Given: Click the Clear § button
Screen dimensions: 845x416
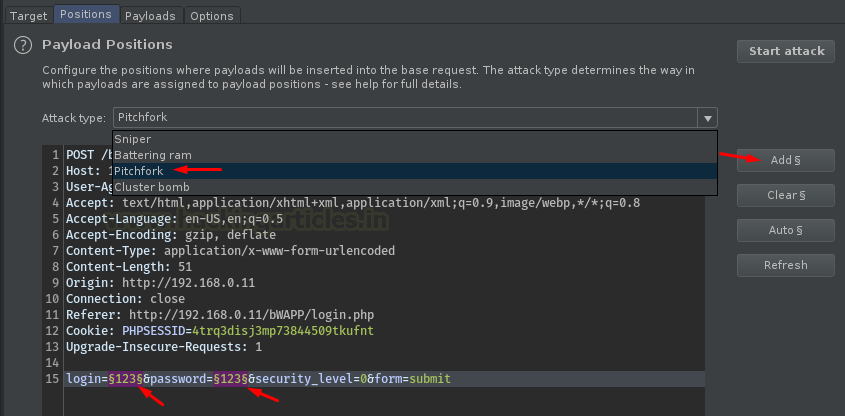Looking at the screenshot, I should [x=786, y=195].
